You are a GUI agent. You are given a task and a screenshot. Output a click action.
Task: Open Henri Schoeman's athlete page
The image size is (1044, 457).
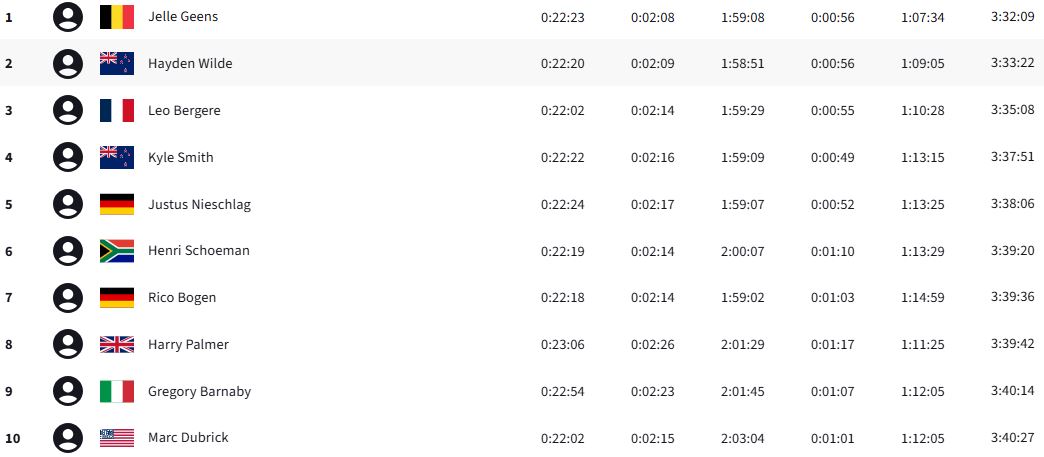tap(199, 251)
